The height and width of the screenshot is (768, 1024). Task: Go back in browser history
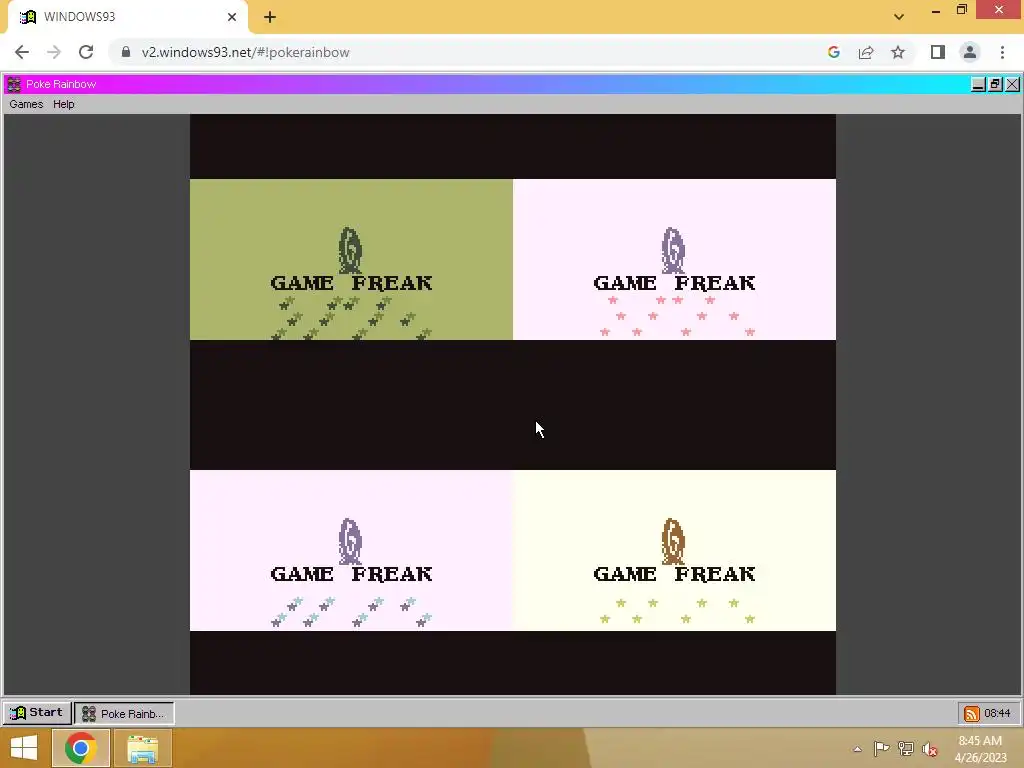(x=22, y=52)
